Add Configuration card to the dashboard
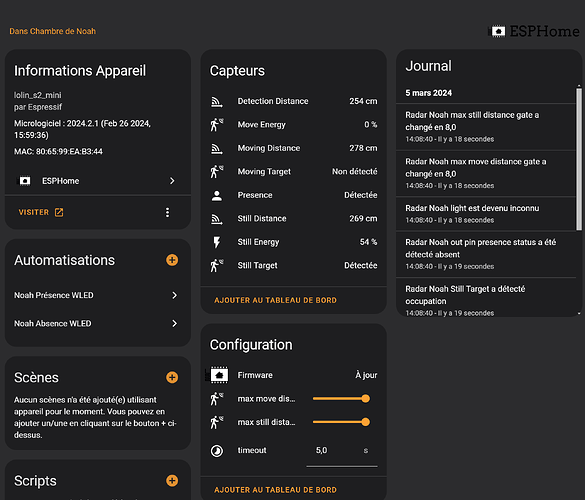Screen dimensions: 585x500 (x=275, y=490)
